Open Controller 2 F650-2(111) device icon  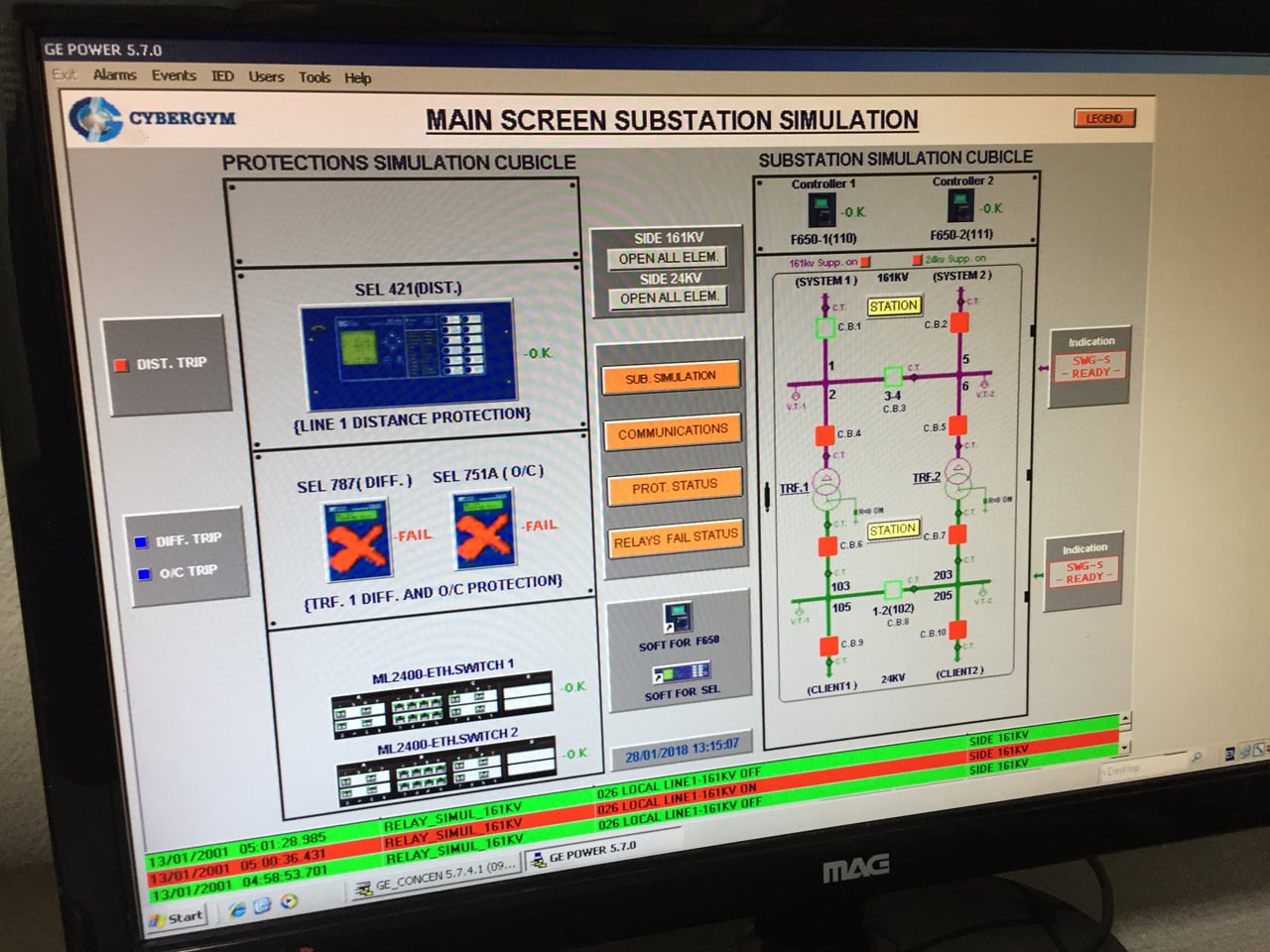pos(959,206)
